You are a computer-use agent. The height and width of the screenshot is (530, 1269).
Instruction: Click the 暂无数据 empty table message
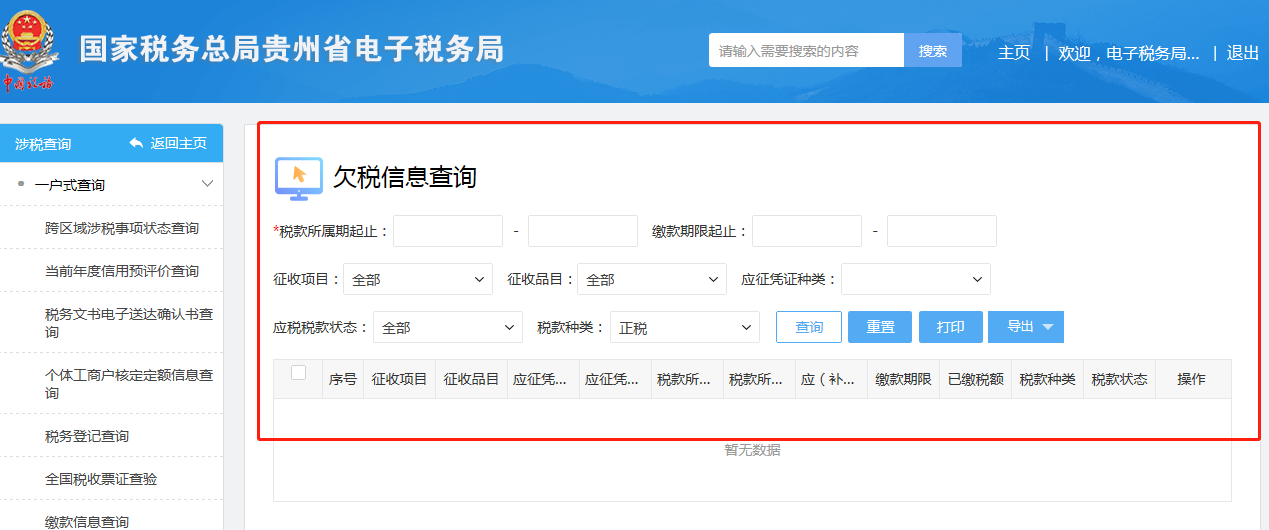pyautogui.click(x=753, y=450)
